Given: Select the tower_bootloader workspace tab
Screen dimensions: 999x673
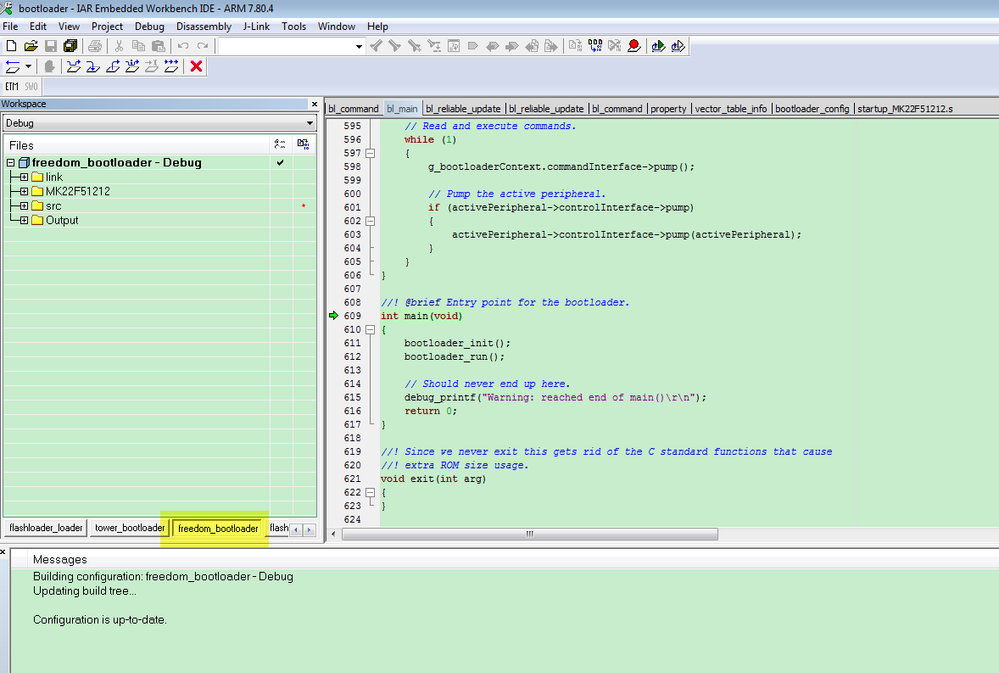Looking at the screenshot, I should click(x=129, y=528).
